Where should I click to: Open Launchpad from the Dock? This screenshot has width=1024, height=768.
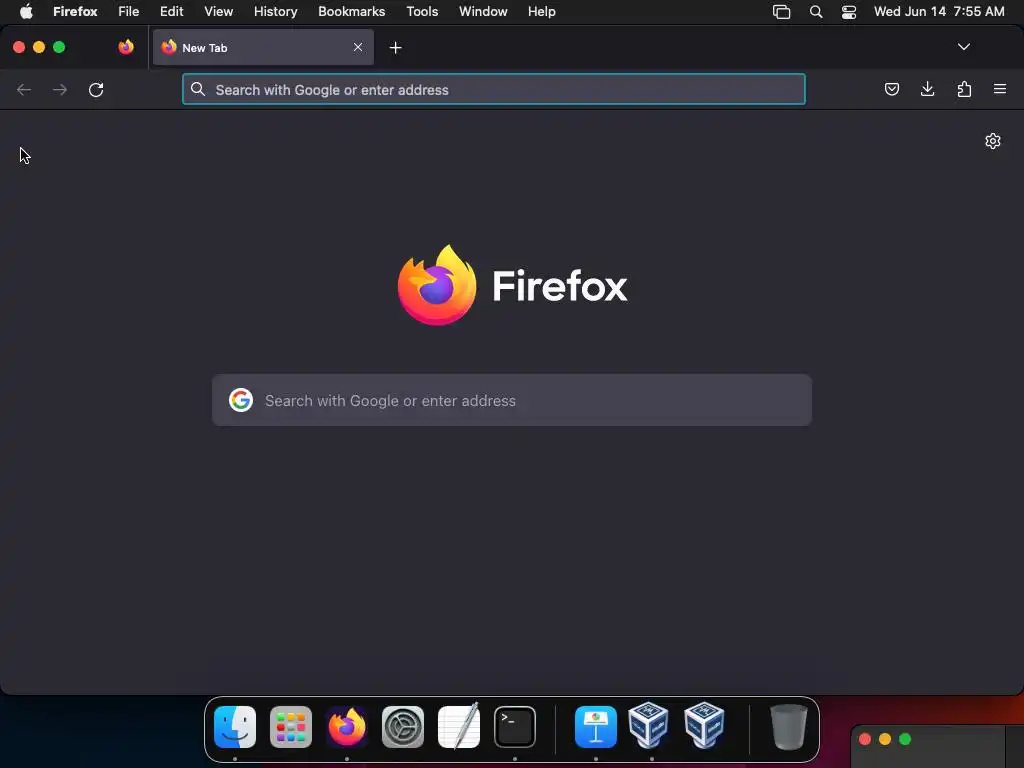[291, 726]
